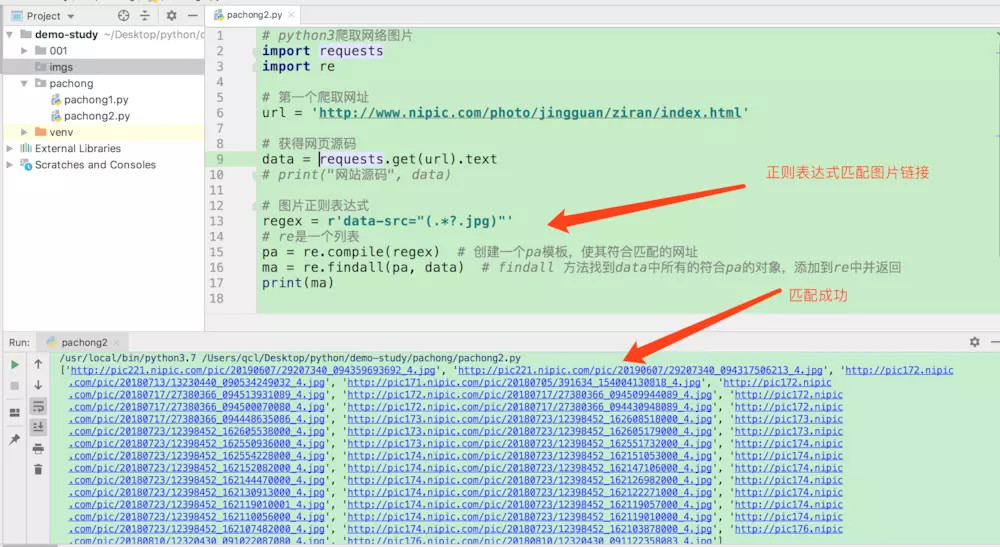1000x547 pixels.
Task: Click 're.compile(regex)' on line 15
Action: (x=371, y=252)
